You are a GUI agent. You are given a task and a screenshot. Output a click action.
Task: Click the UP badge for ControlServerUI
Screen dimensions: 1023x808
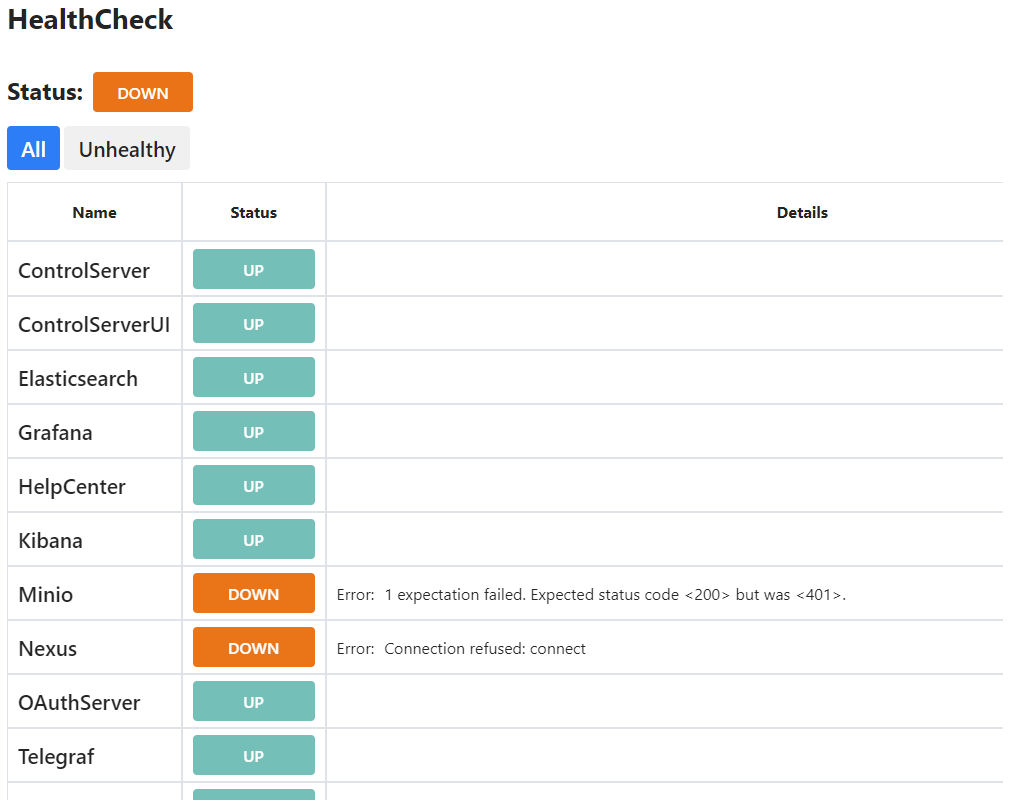254,323
